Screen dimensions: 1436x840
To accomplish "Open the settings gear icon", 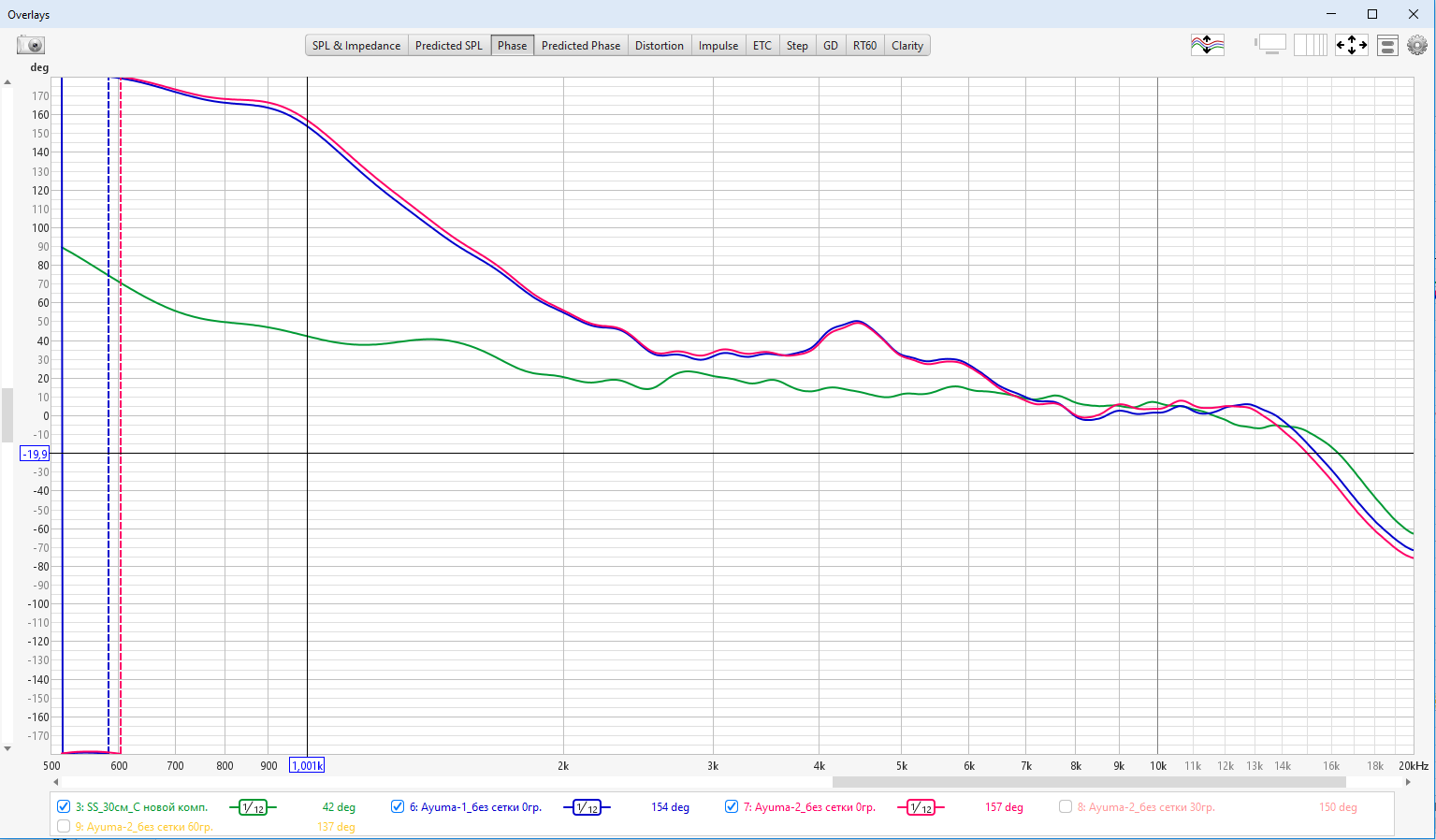I will 1417,45.
